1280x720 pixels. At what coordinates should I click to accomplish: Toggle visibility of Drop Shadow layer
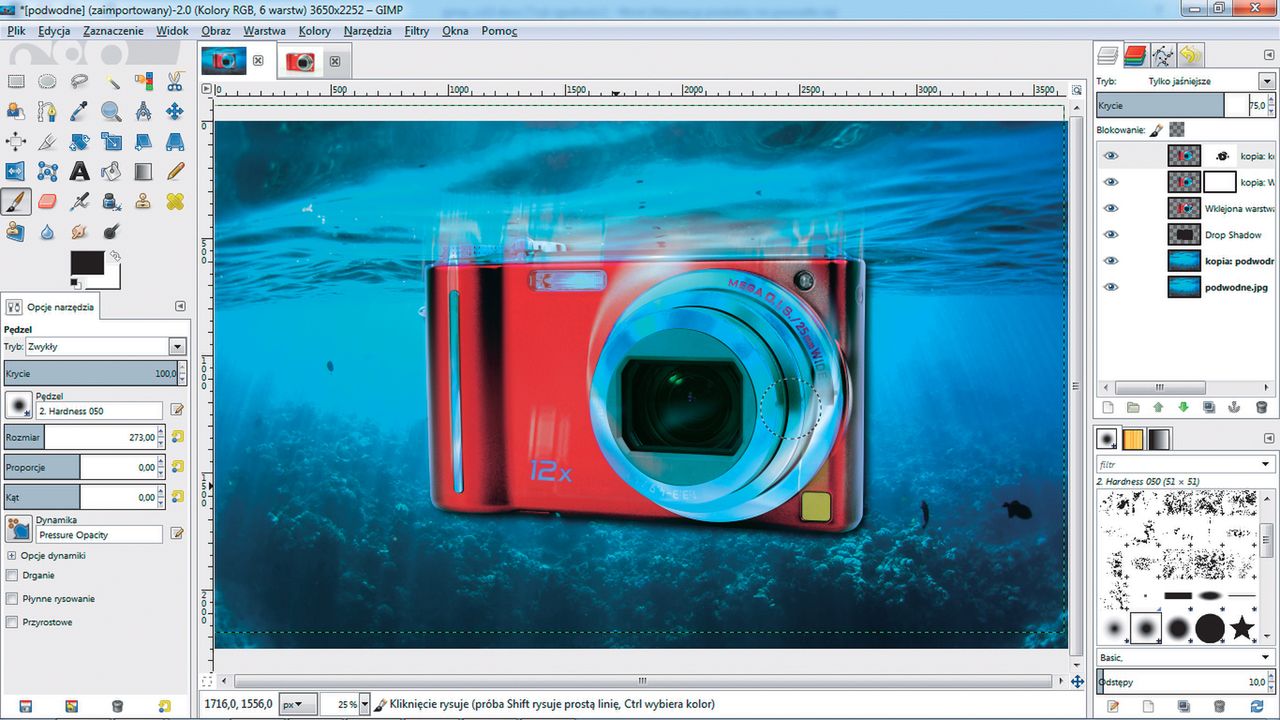1110,235
